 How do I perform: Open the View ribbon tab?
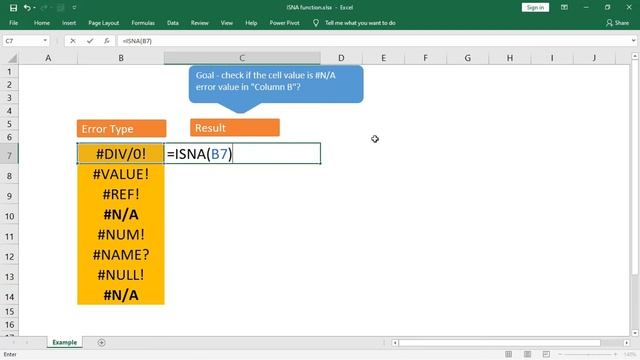227,23
